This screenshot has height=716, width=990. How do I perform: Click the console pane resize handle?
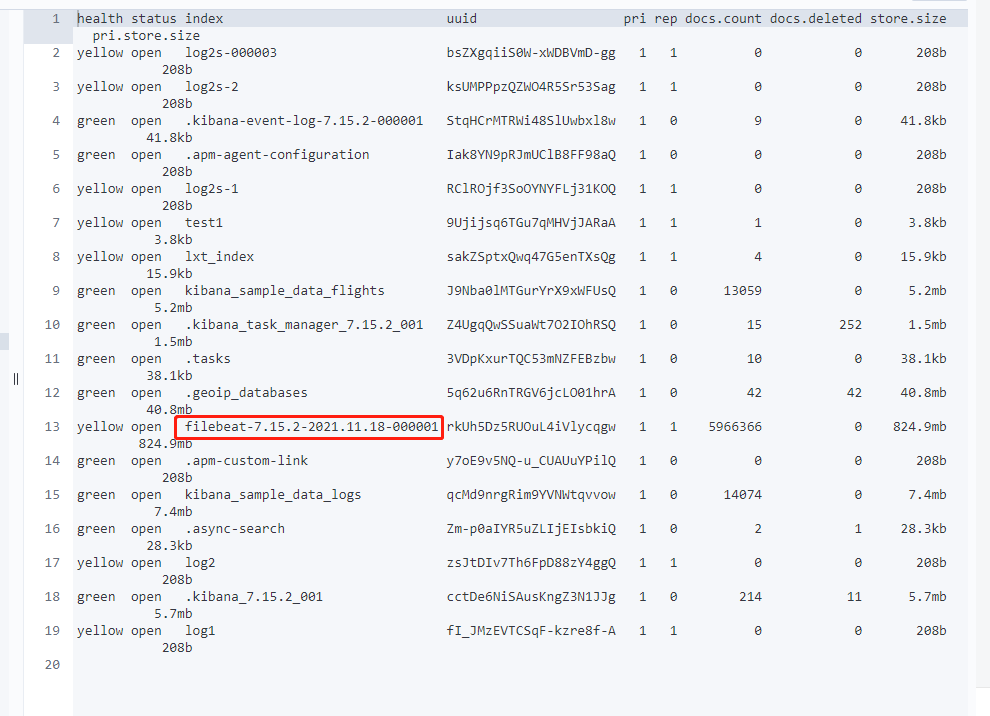pyautogui.click(x=16, y=379)
